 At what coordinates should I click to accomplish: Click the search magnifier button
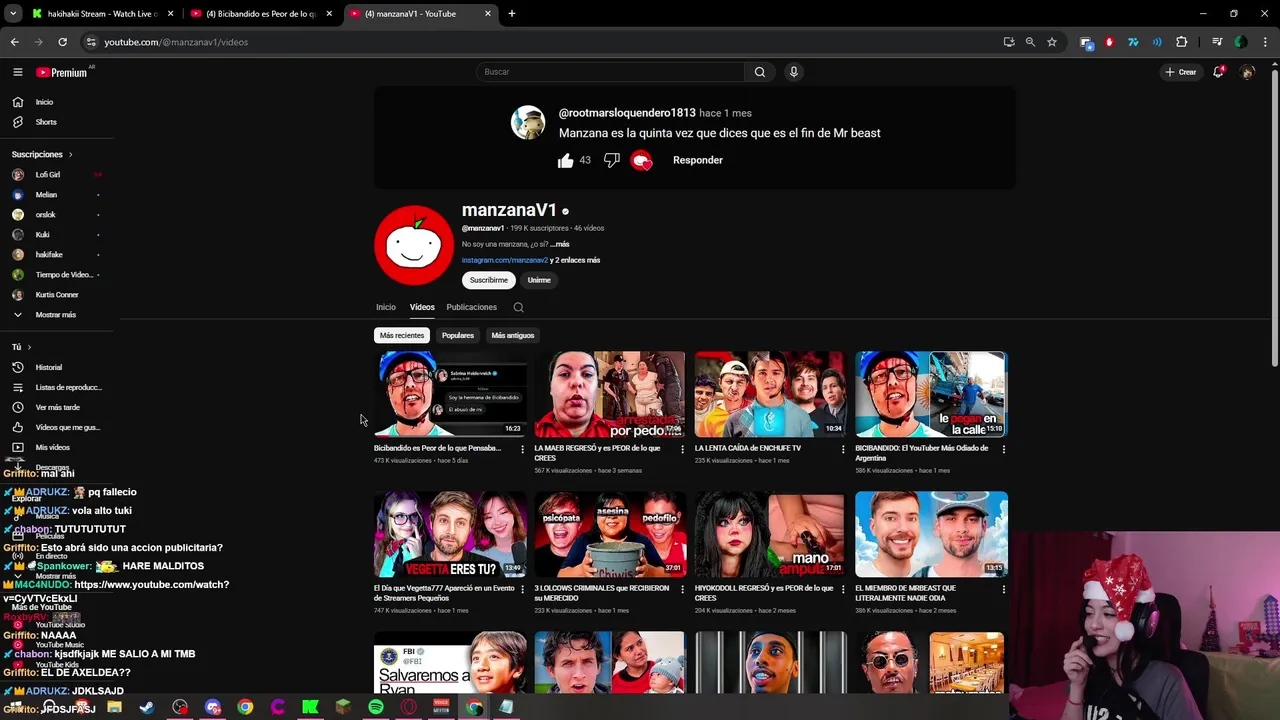click(760, 72)
